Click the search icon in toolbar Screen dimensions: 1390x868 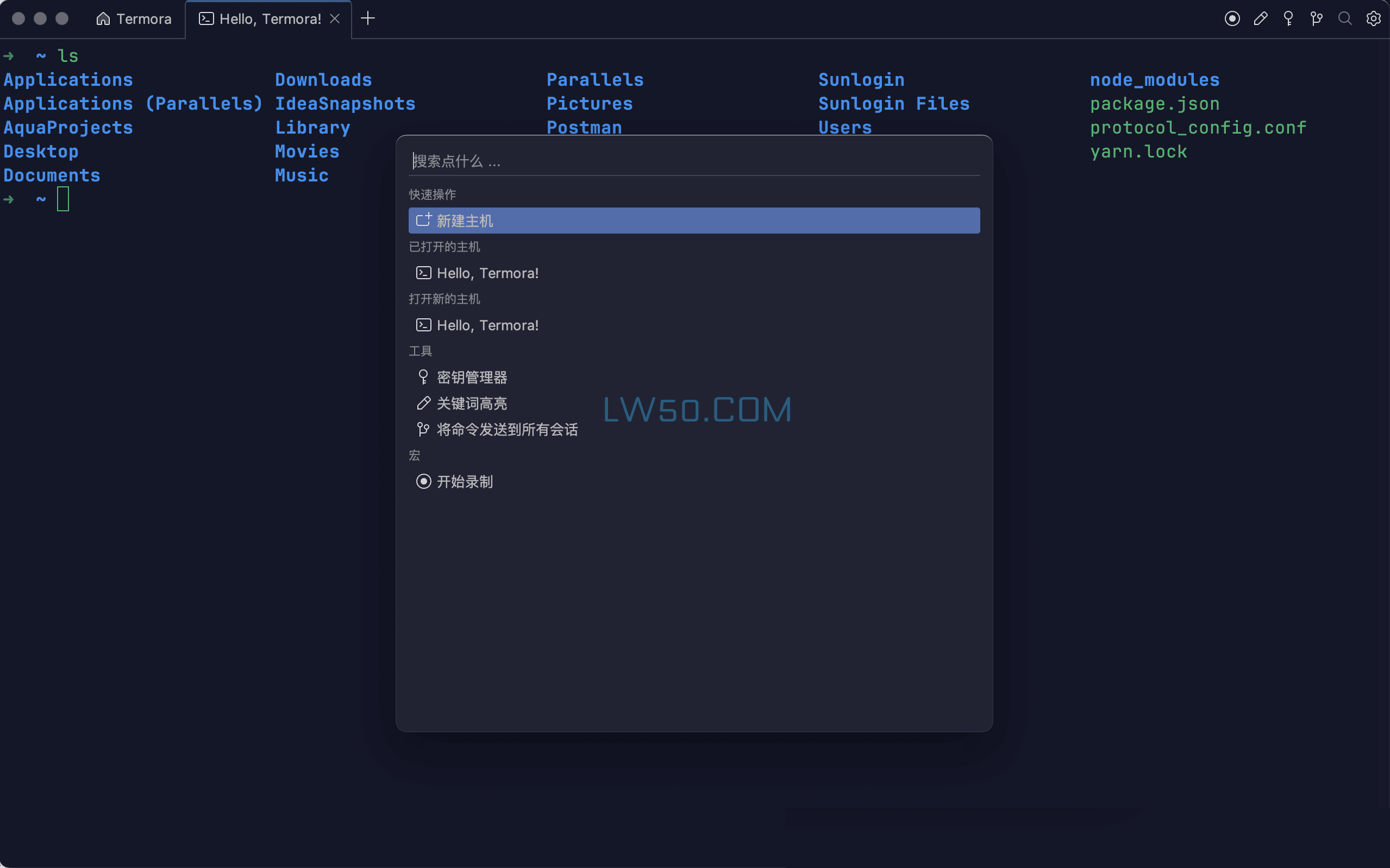[1345, 18]
